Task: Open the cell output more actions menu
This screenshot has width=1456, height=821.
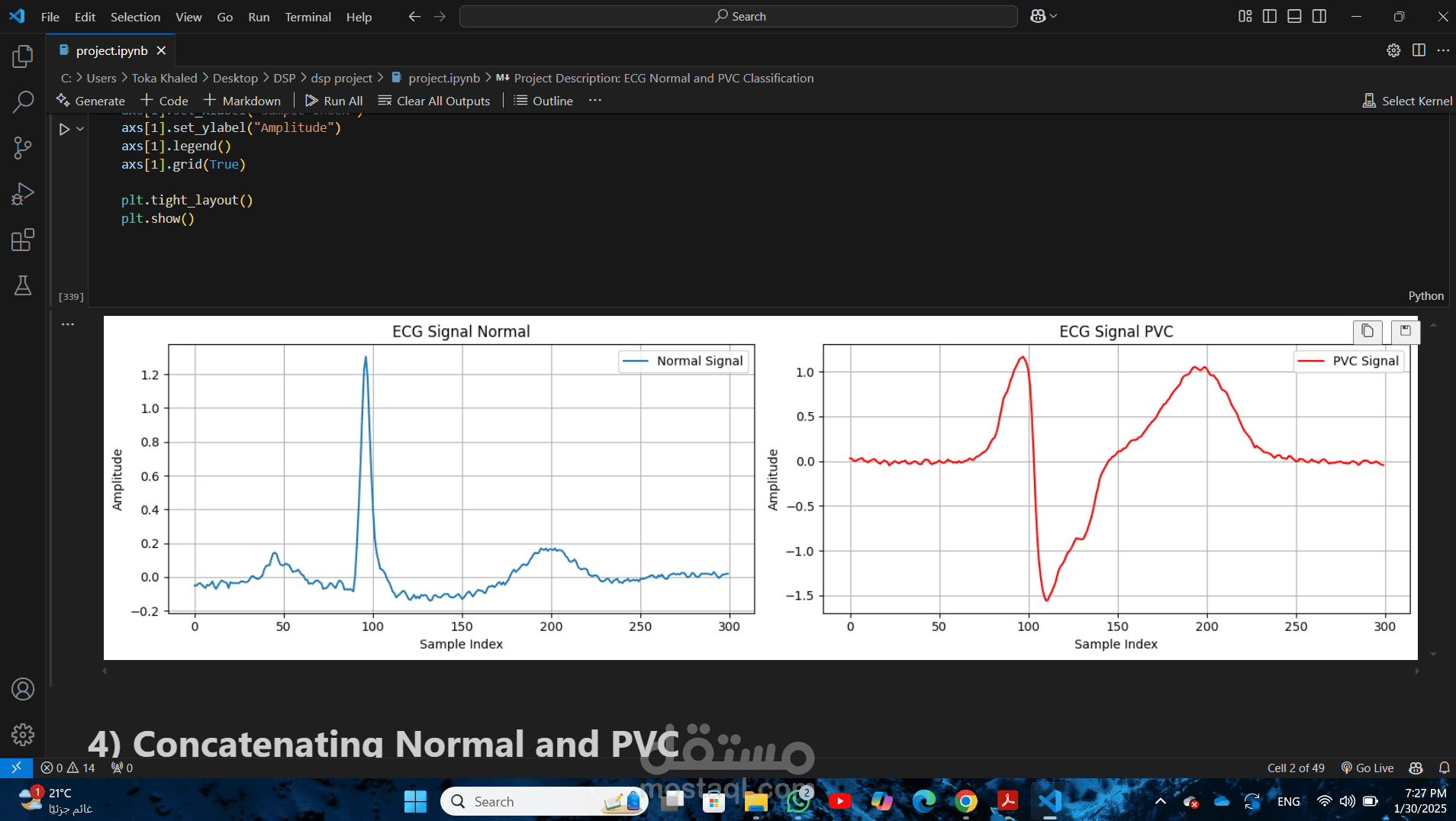Action: coord(68,324)
